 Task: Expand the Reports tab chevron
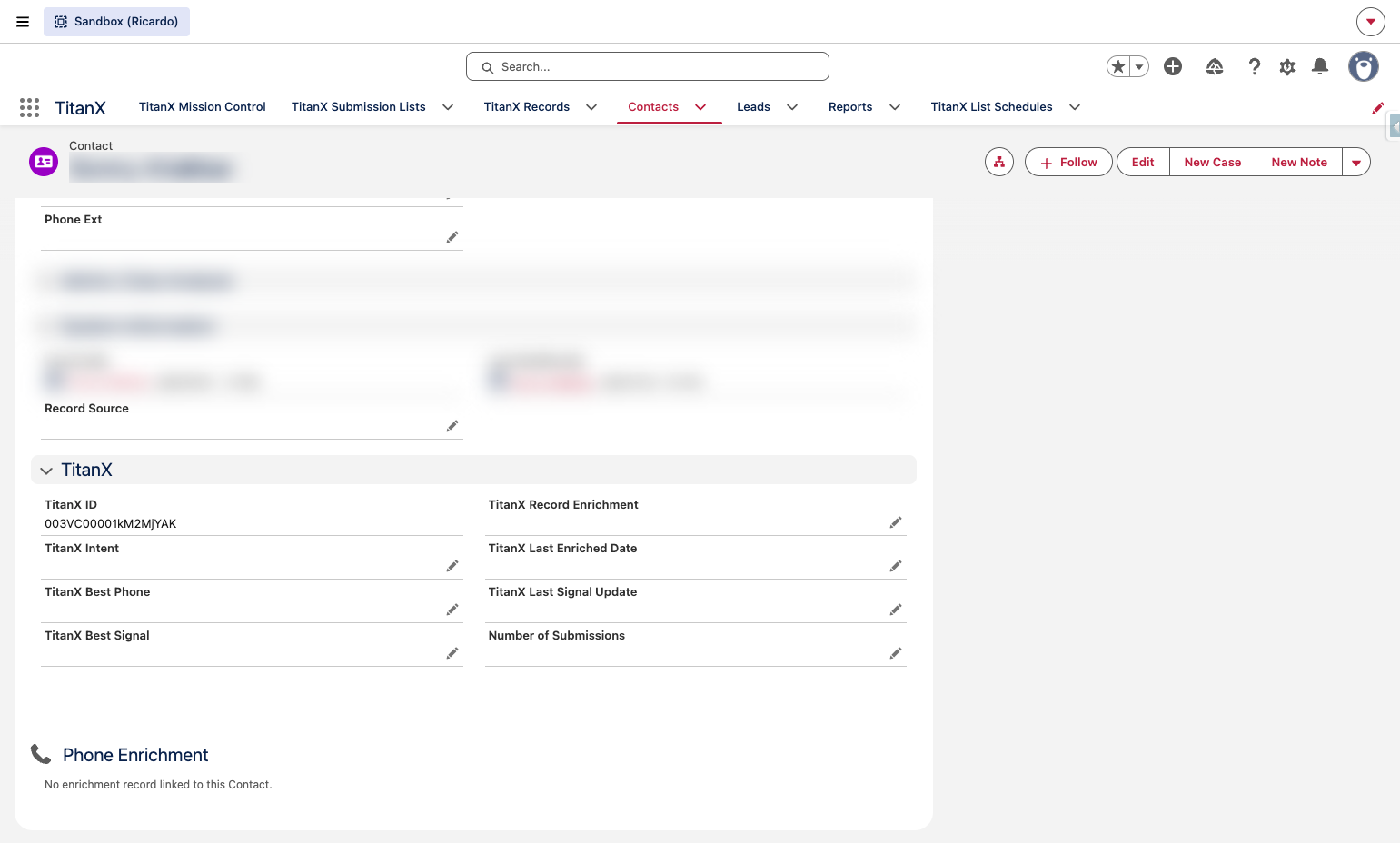pyautogui.click(x=895, y=107)
